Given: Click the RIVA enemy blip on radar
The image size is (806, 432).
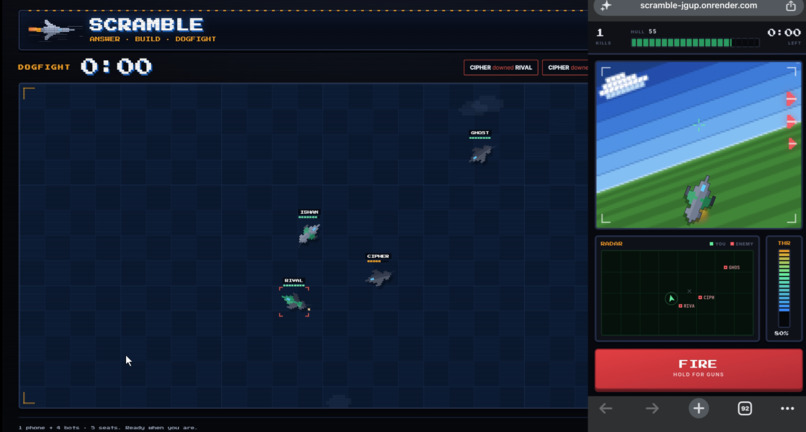Looking at the screenshot, I should click(681, 305).
